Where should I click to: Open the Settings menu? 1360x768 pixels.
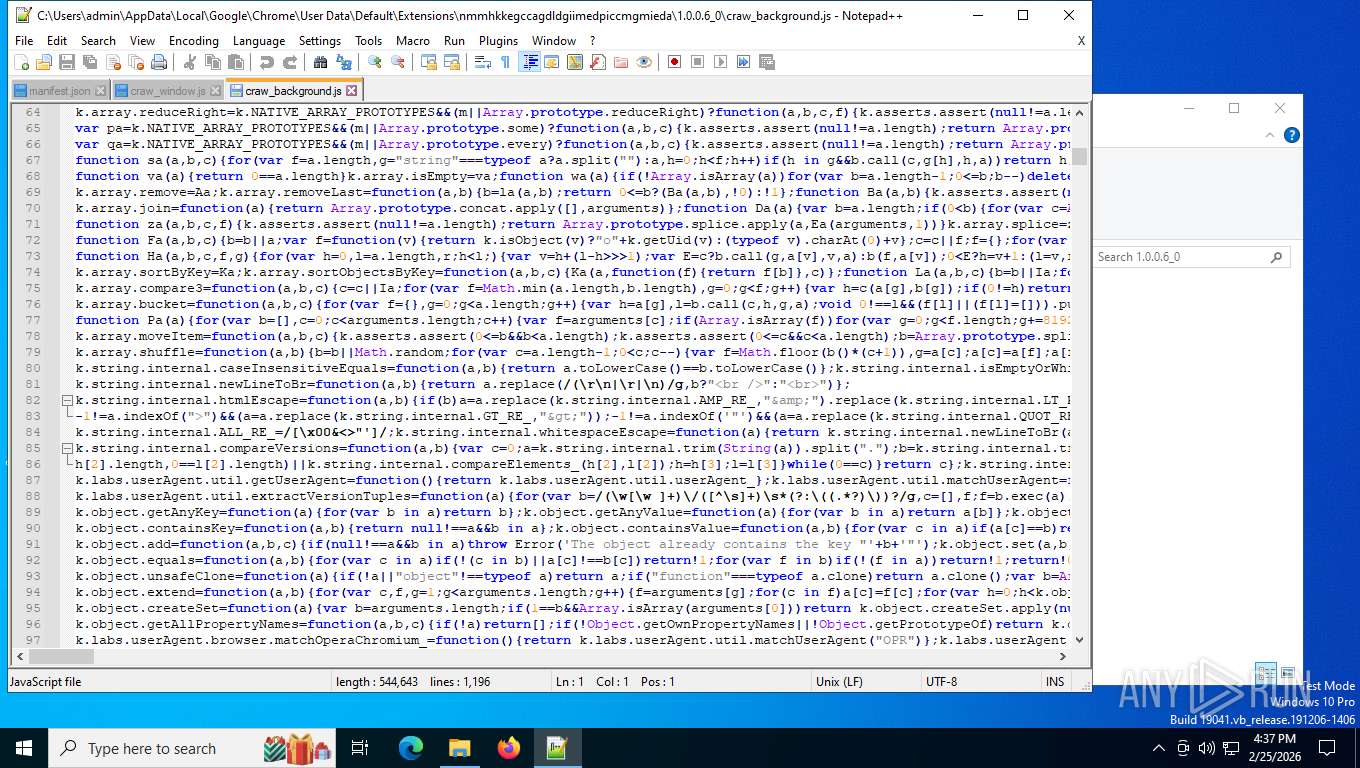[x=320, y=41]
